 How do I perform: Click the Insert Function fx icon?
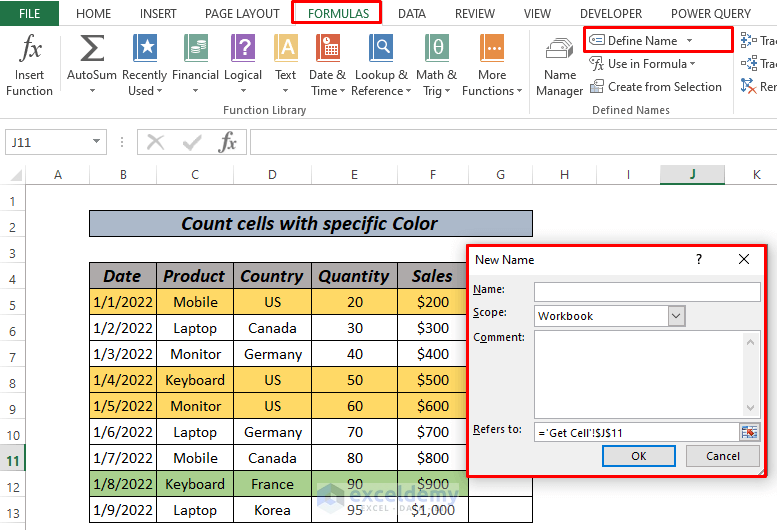[30, 49]
